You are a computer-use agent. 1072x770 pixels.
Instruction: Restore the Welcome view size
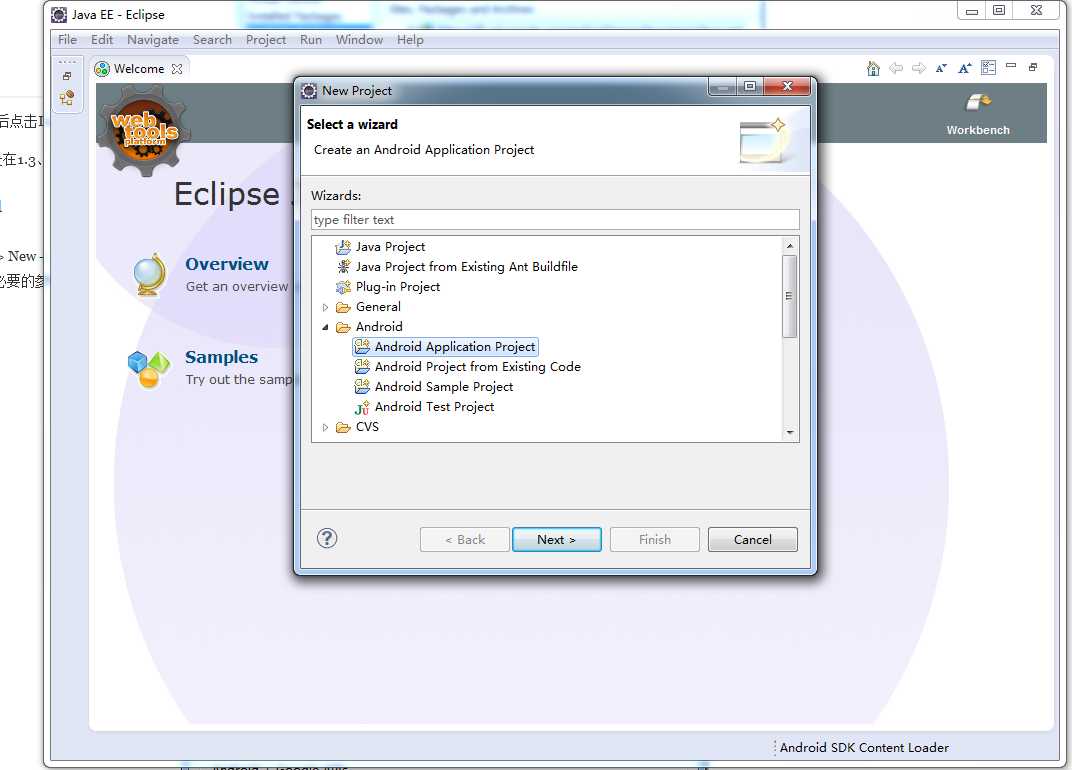pos(1033,67)
